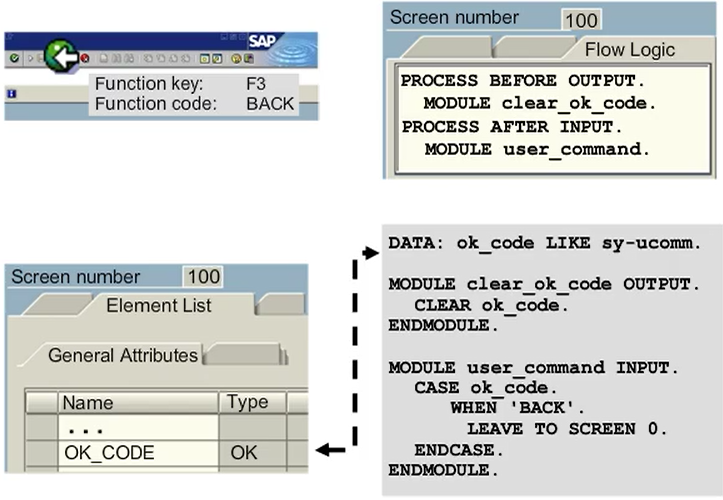Image resolution: width=723 pixels, height=500 pixels.
Task: Click the blue info icon in status bar
Action: 10,93
